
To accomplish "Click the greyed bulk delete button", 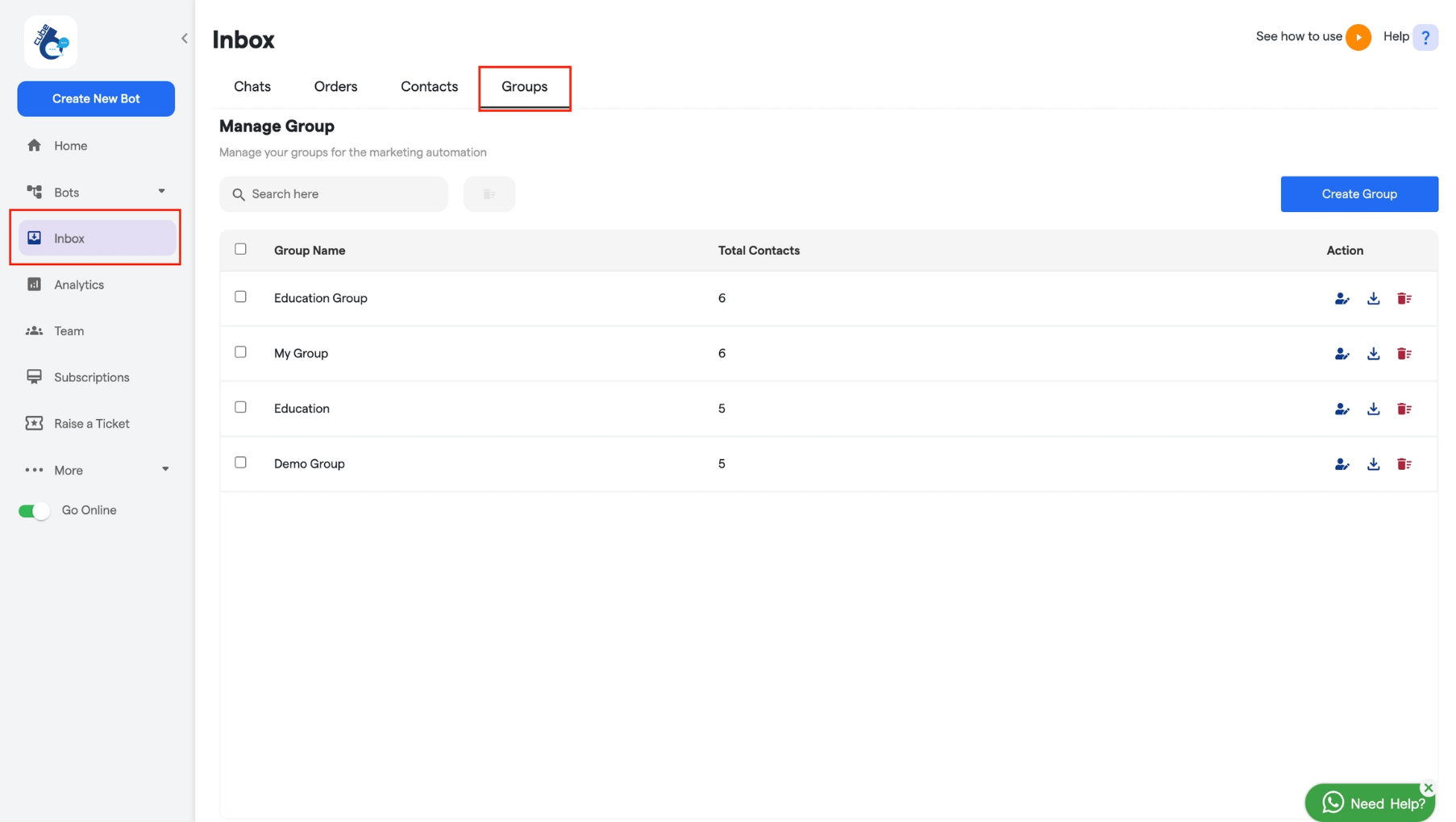I will point(489,194).
